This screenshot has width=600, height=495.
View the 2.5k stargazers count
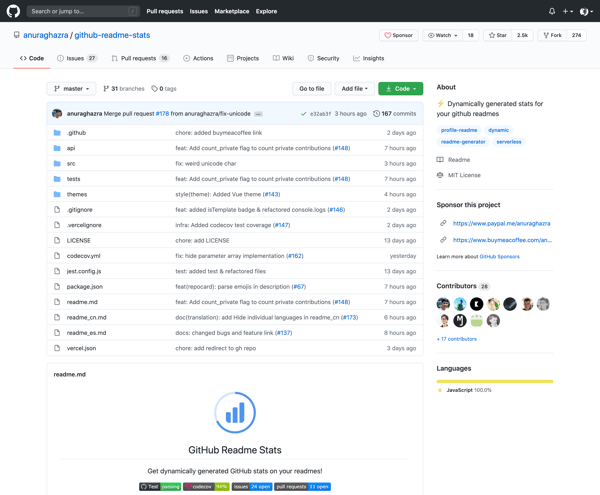(x=522, y=35)
